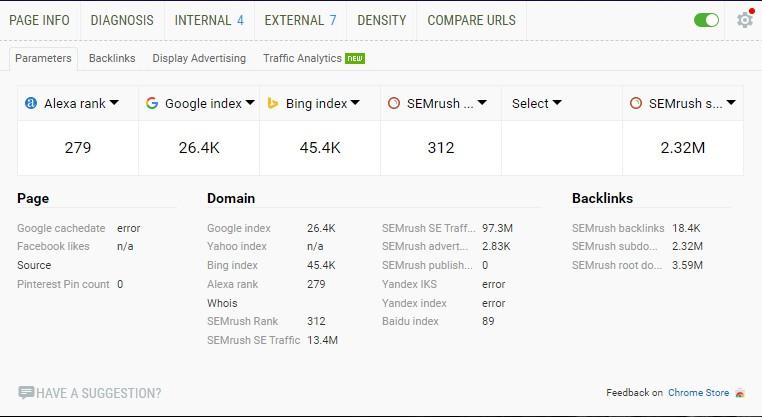Viewport: 762px width, 417px height.
Task: Switch to the DENSITY tab
Action: pos(381,20)
